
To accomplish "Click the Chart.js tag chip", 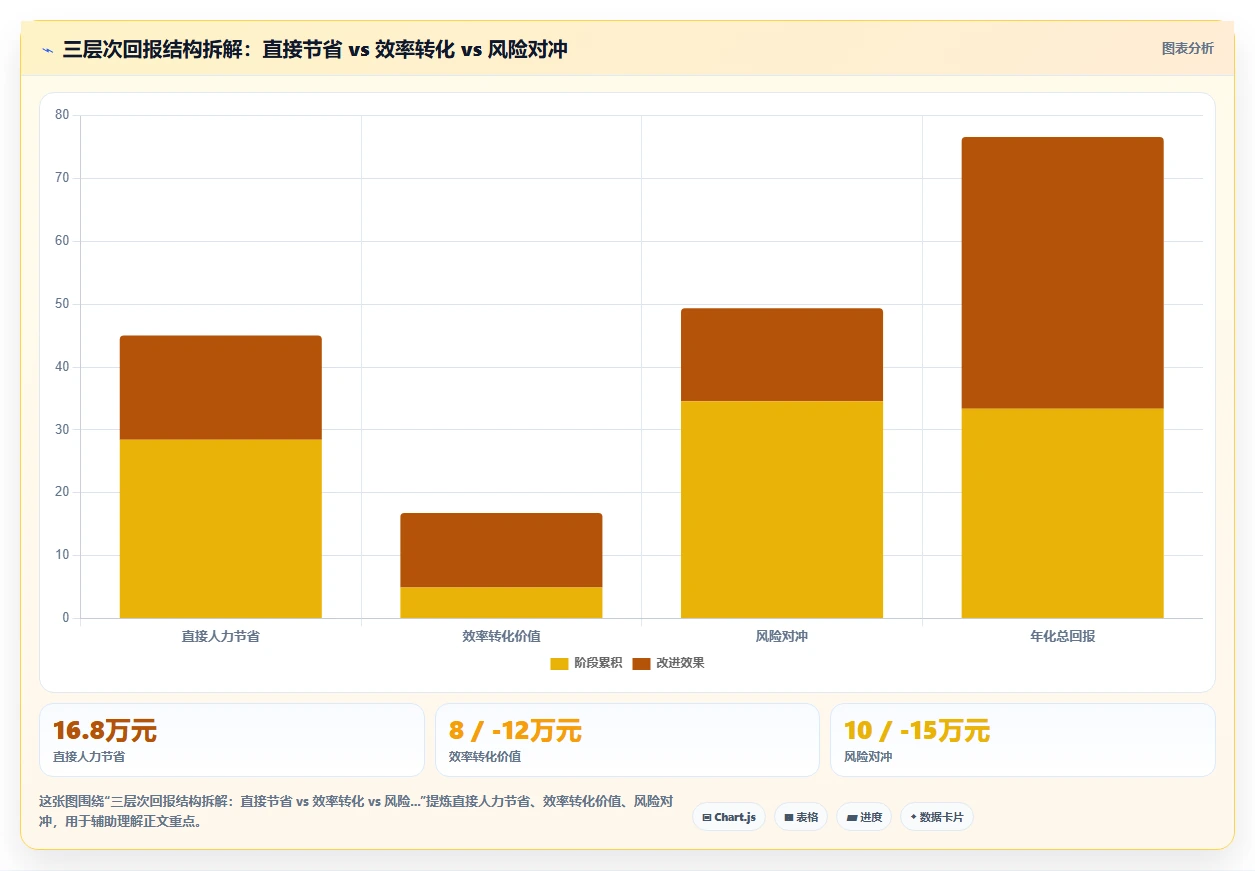I will (729, 817).
